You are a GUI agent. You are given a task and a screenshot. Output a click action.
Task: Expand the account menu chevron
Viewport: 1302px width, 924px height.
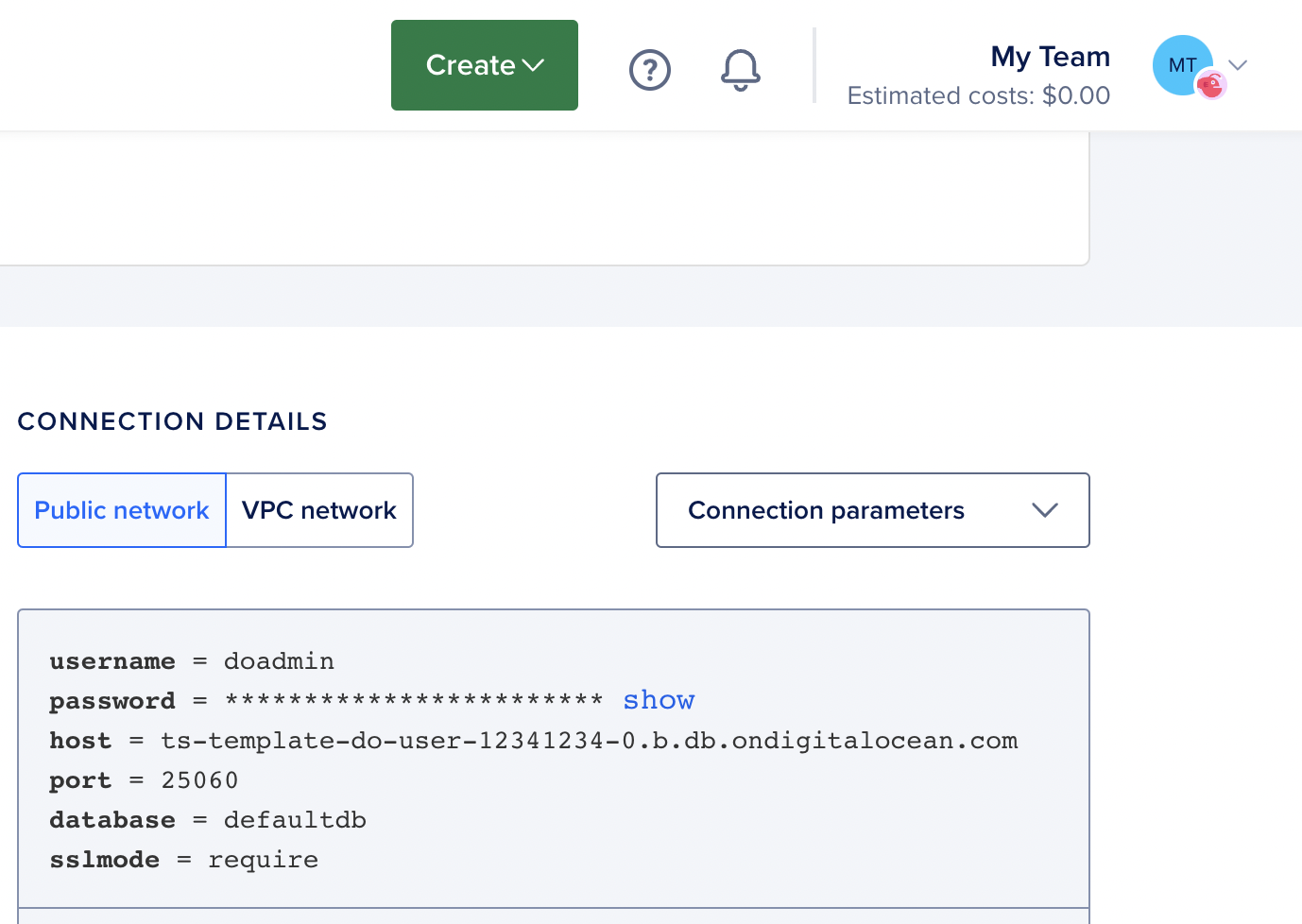click(1238, 65)
